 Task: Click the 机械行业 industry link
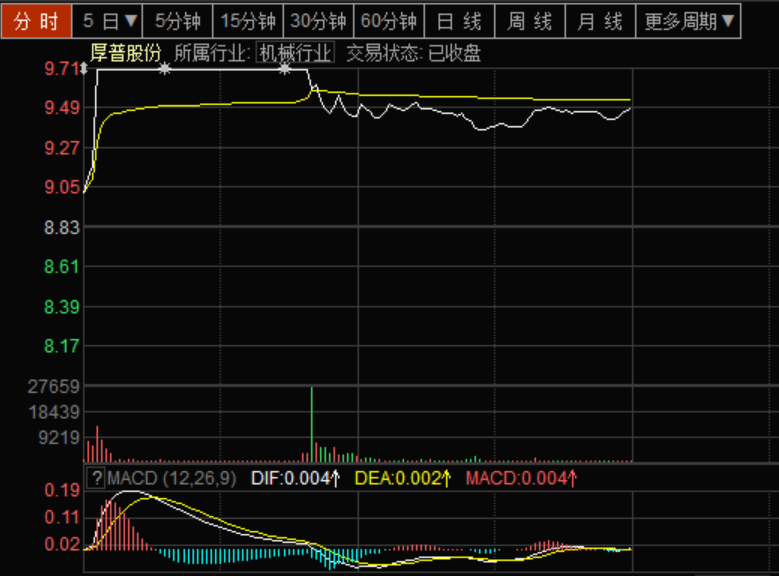click(295, 53)
